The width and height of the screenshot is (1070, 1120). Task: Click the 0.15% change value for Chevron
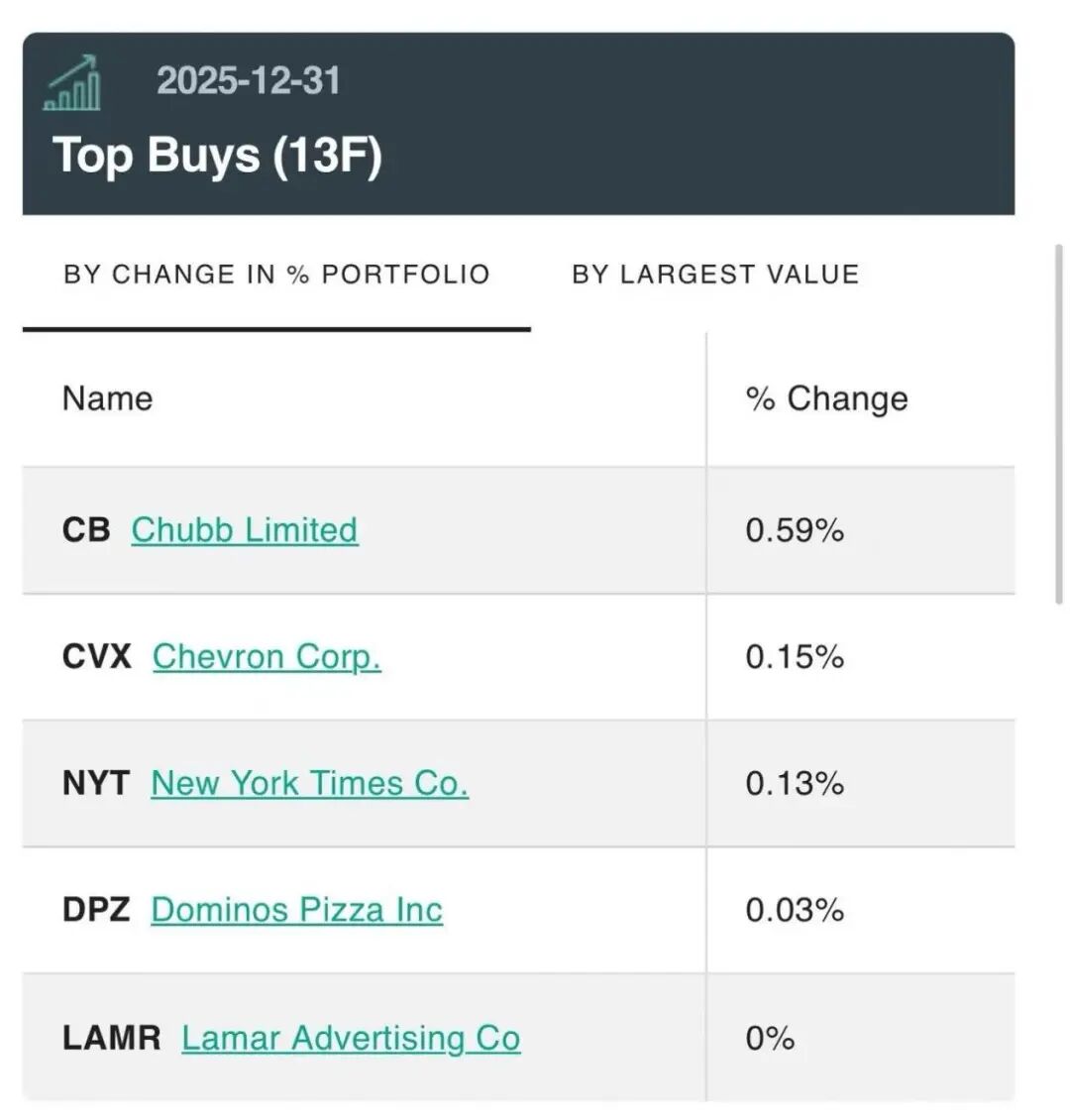coord(795,656)
